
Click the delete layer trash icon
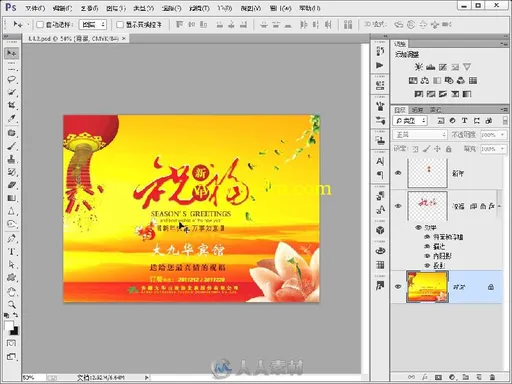[x=492, y=377]
